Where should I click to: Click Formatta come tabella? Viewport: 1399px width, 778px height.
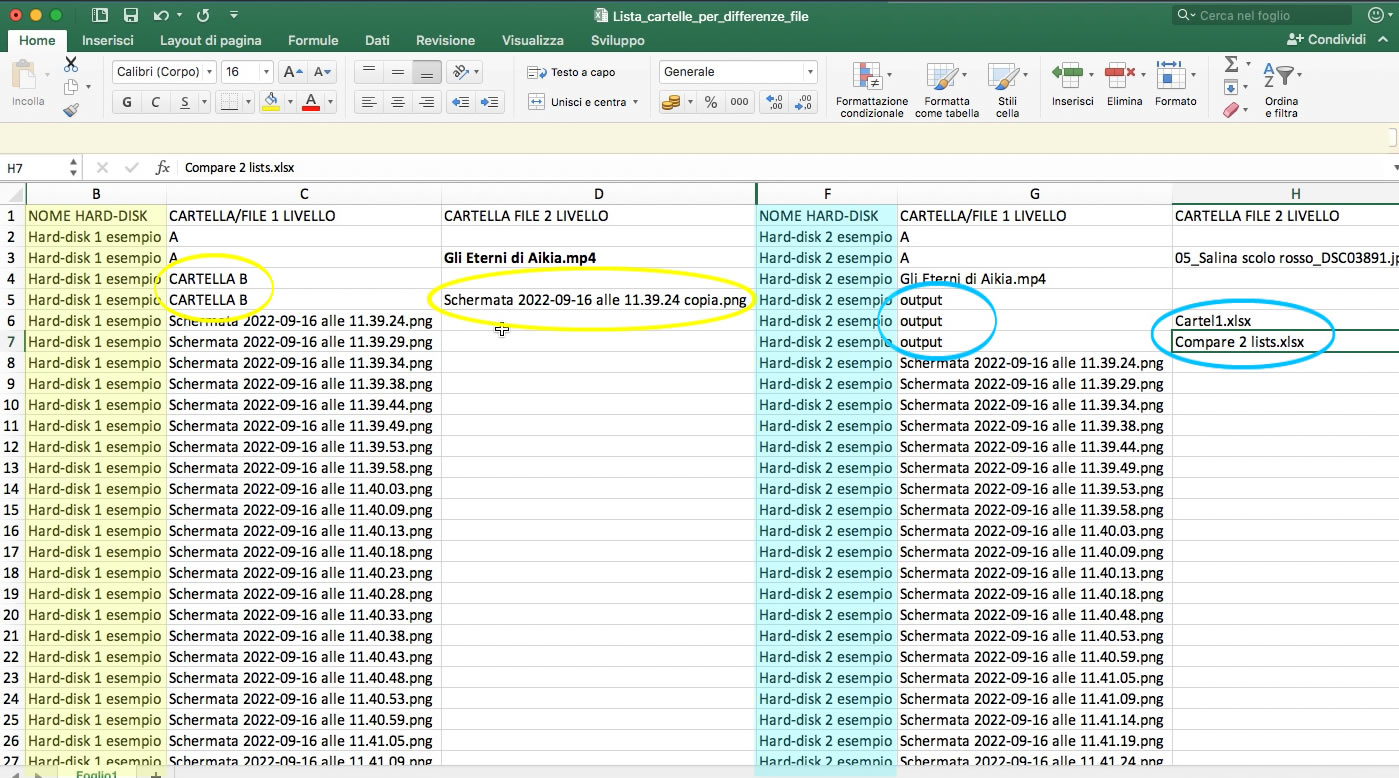click(x=947, y=89)
